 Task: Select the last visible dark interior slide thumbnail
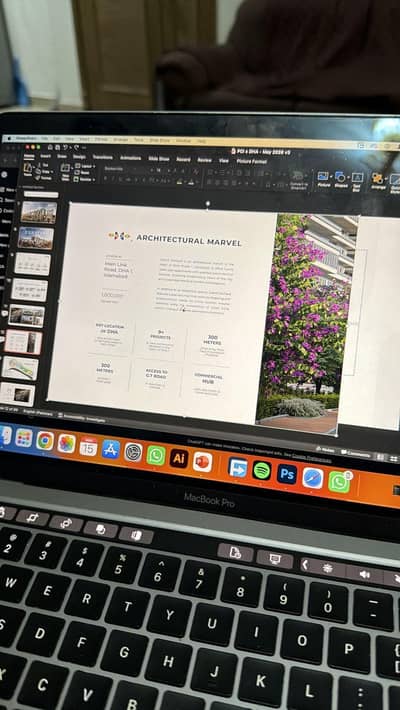[x=17, y=395]
